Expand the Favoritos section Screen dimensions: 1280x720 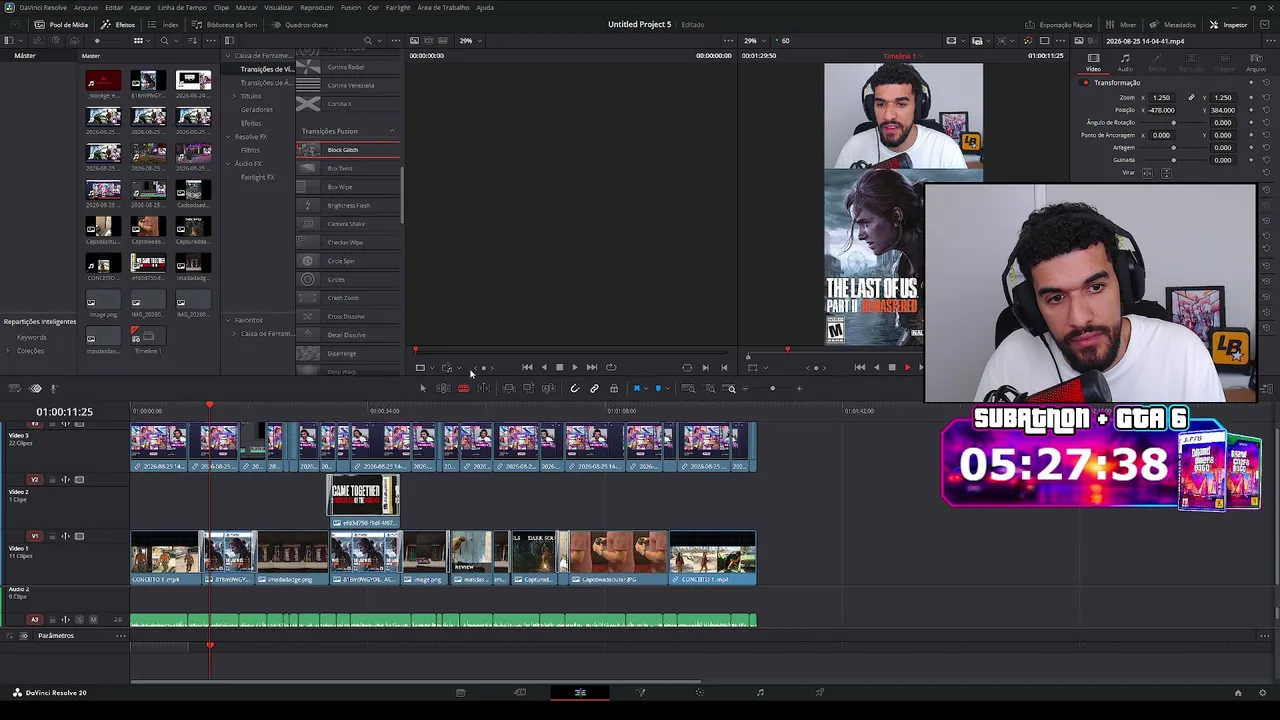[227, 320]
